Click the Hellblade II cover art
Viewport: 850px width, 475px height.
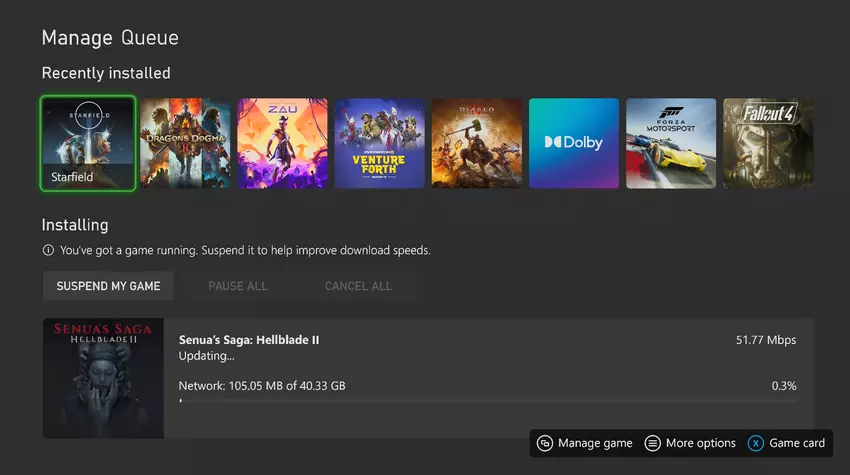point(103,379)
